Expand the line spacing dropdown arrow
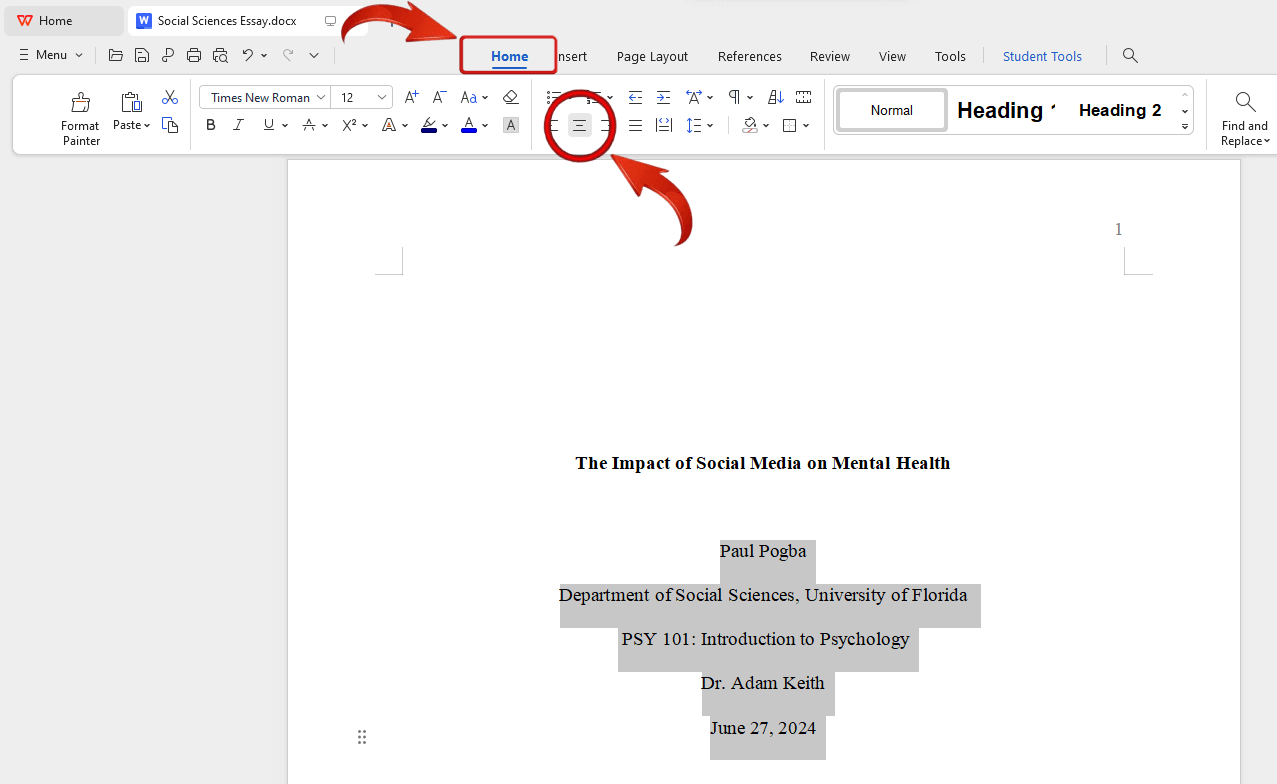Image resolution: width=1277 pixels, height=784 pixels. tap(710, 125)
